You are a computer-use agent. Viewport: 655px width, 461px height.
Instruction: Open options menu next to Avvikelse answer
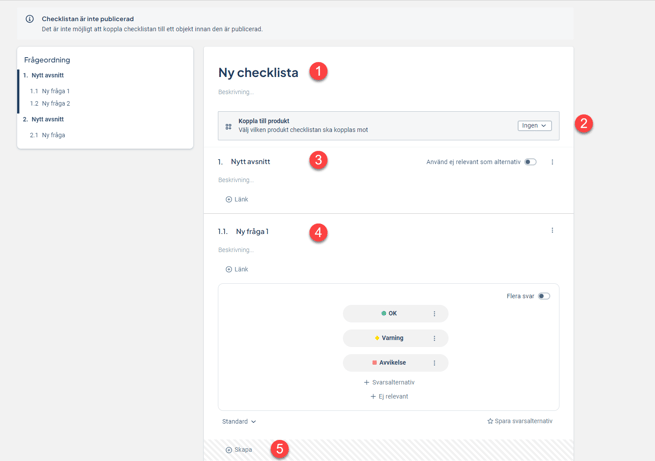coord(434,363)
